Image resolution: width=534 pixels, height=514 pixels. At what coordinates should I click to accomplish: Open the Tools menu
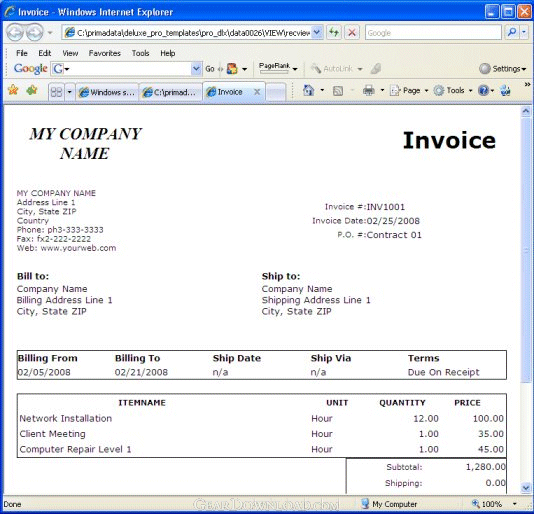click(x=140, y=53)
